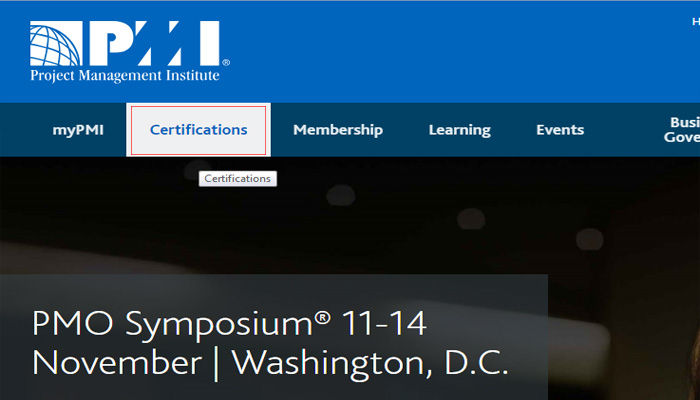
Task: Click the partially visible Business Gove… nav item
Action: [682, 129]
